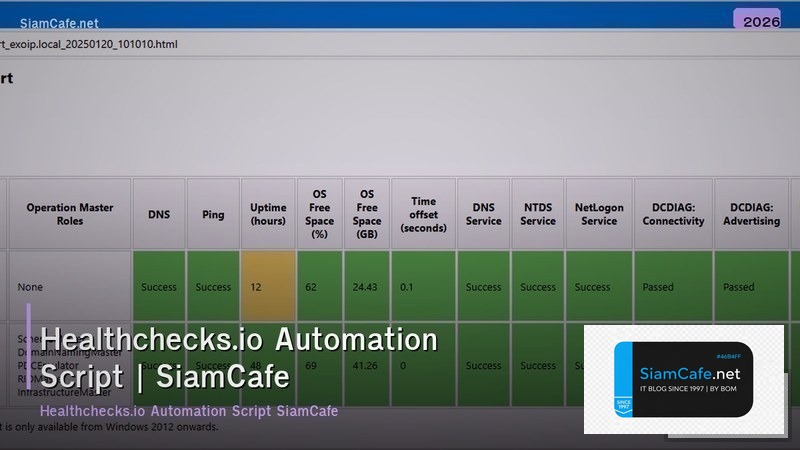Viewport: 800px width, 450px height.
Task: Select the DNS column header
Action: (159, 214)
